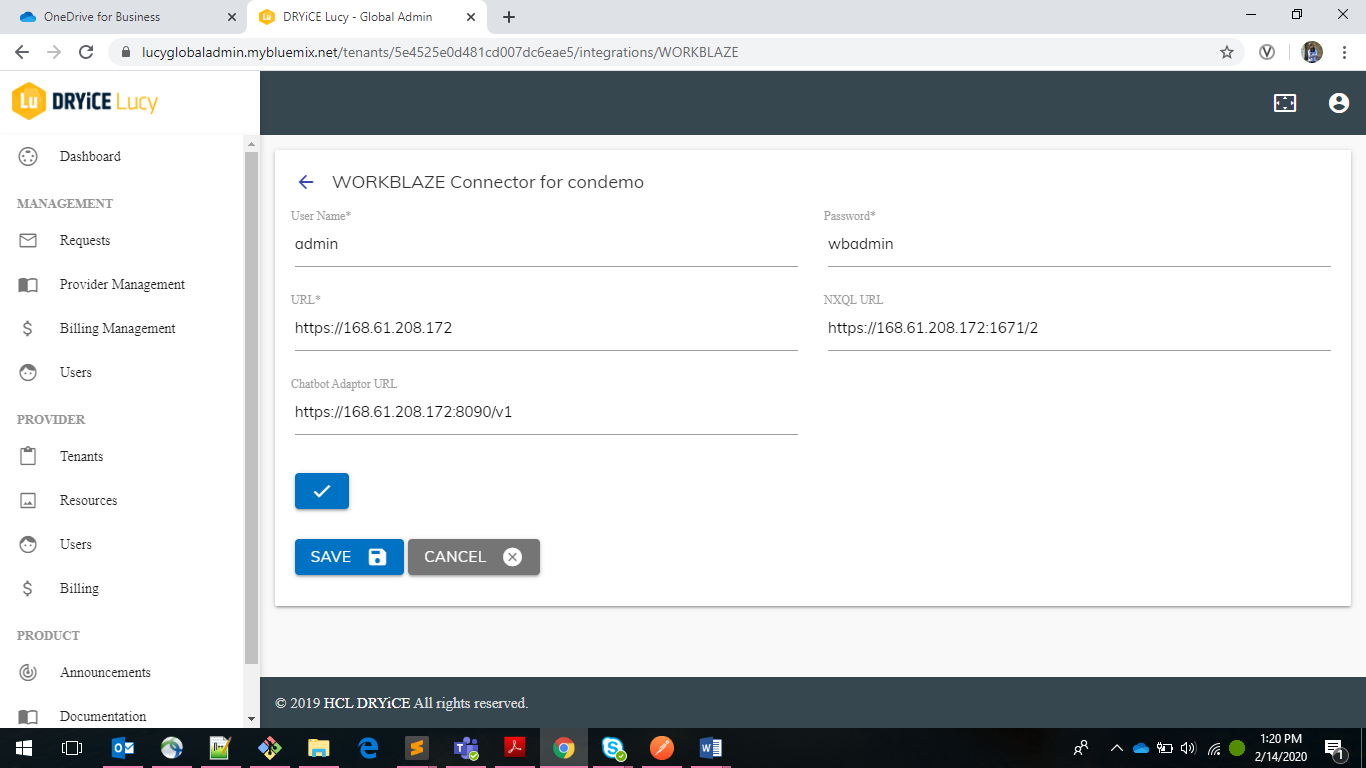Open the user account profile icon
The height and width of the screenshot is (768, 1366).
click(x=1339, y=103)
